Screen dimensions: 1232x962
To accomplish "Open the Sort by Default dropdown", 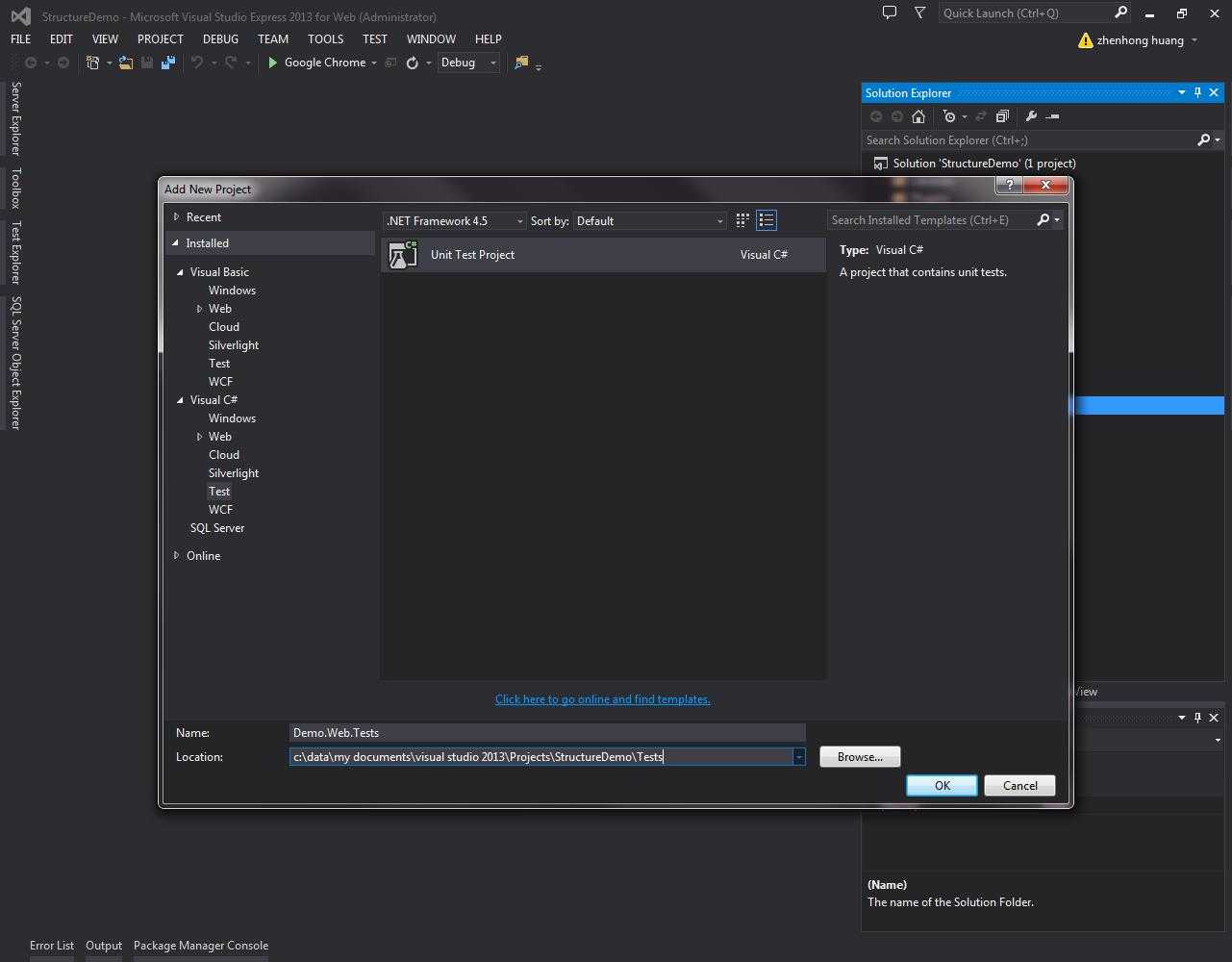I will (x=649, y=221).
